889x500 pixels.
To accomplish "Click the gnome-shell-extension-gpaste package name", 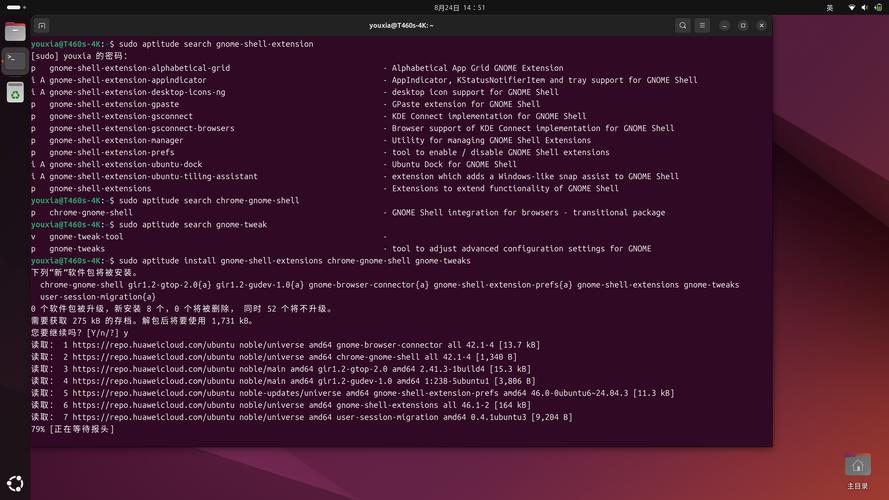I will tap(114, 104).
